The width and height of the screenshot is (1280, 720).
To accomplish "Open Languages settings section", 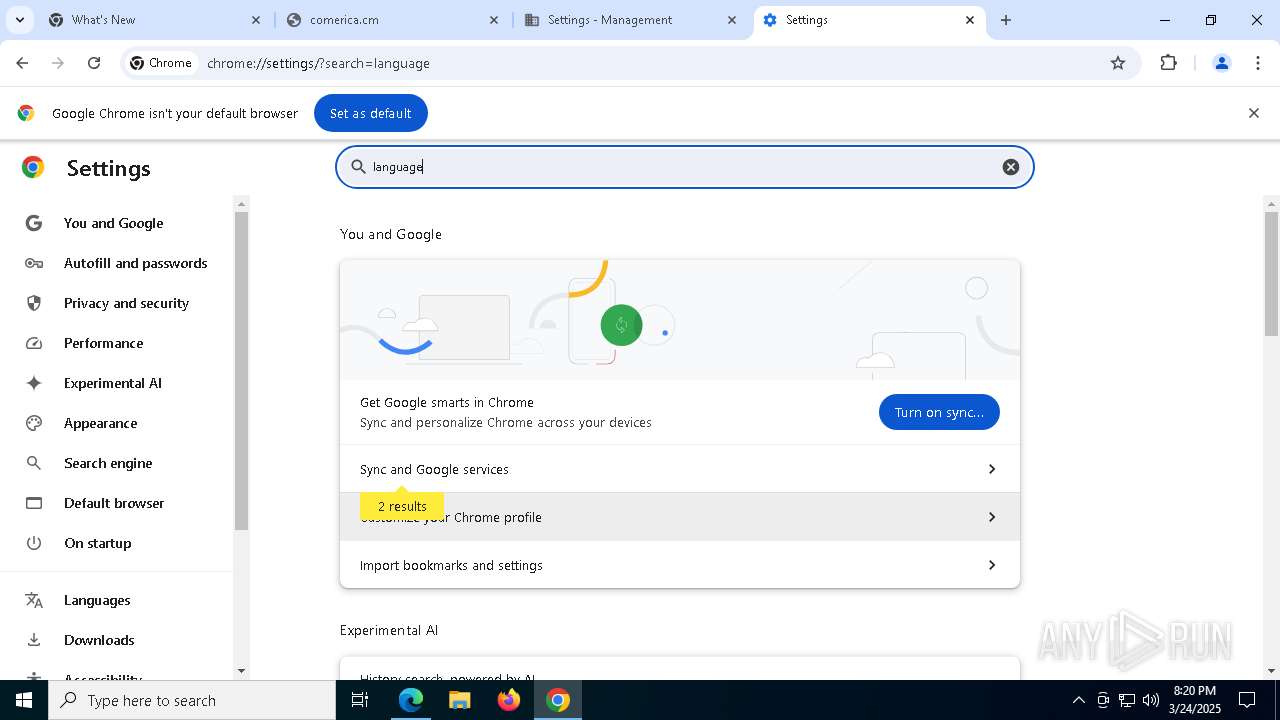I will tap(97, 600).
